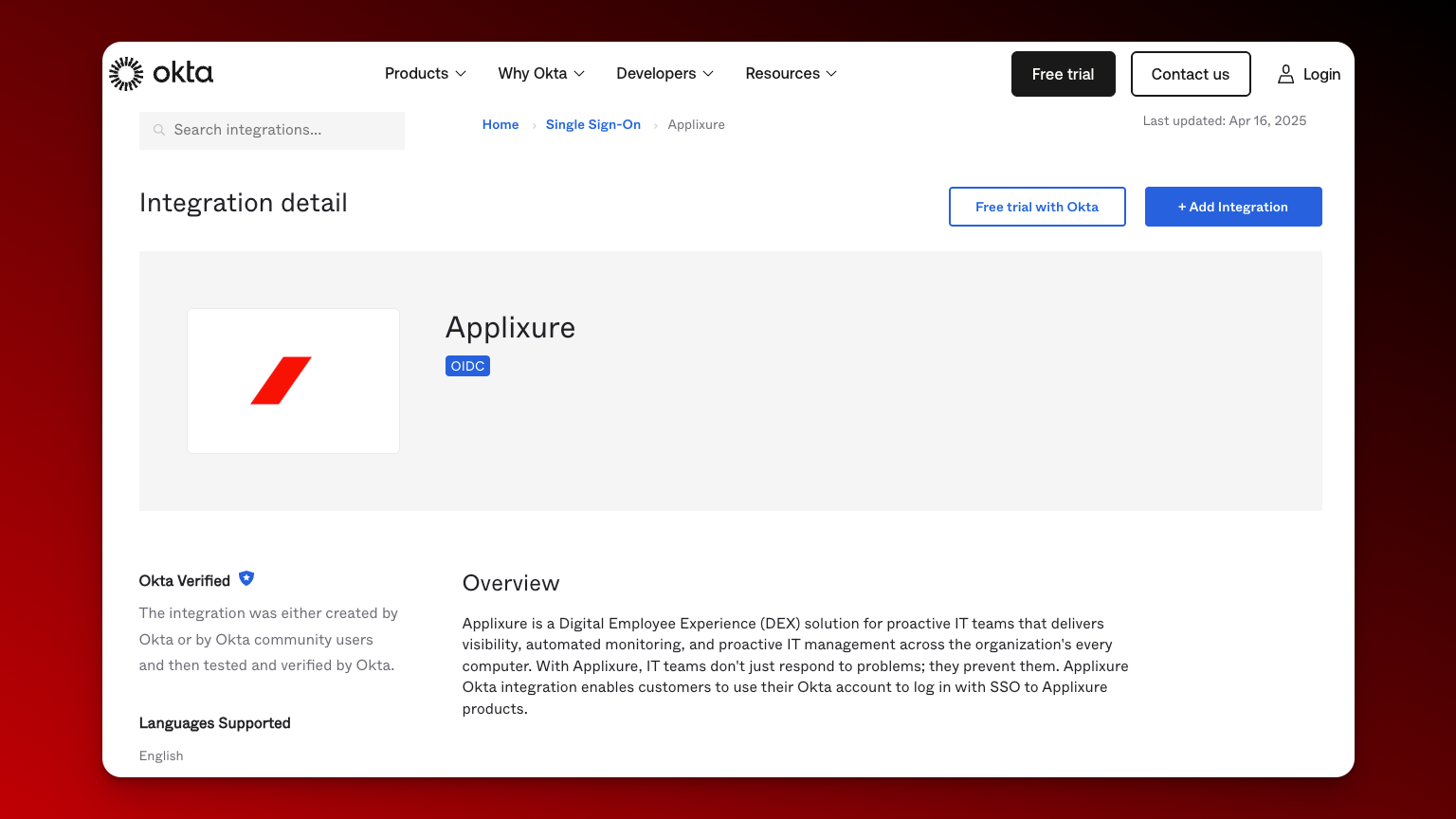Open Single Sign-On breadcrumb link

tap(593, 124)
